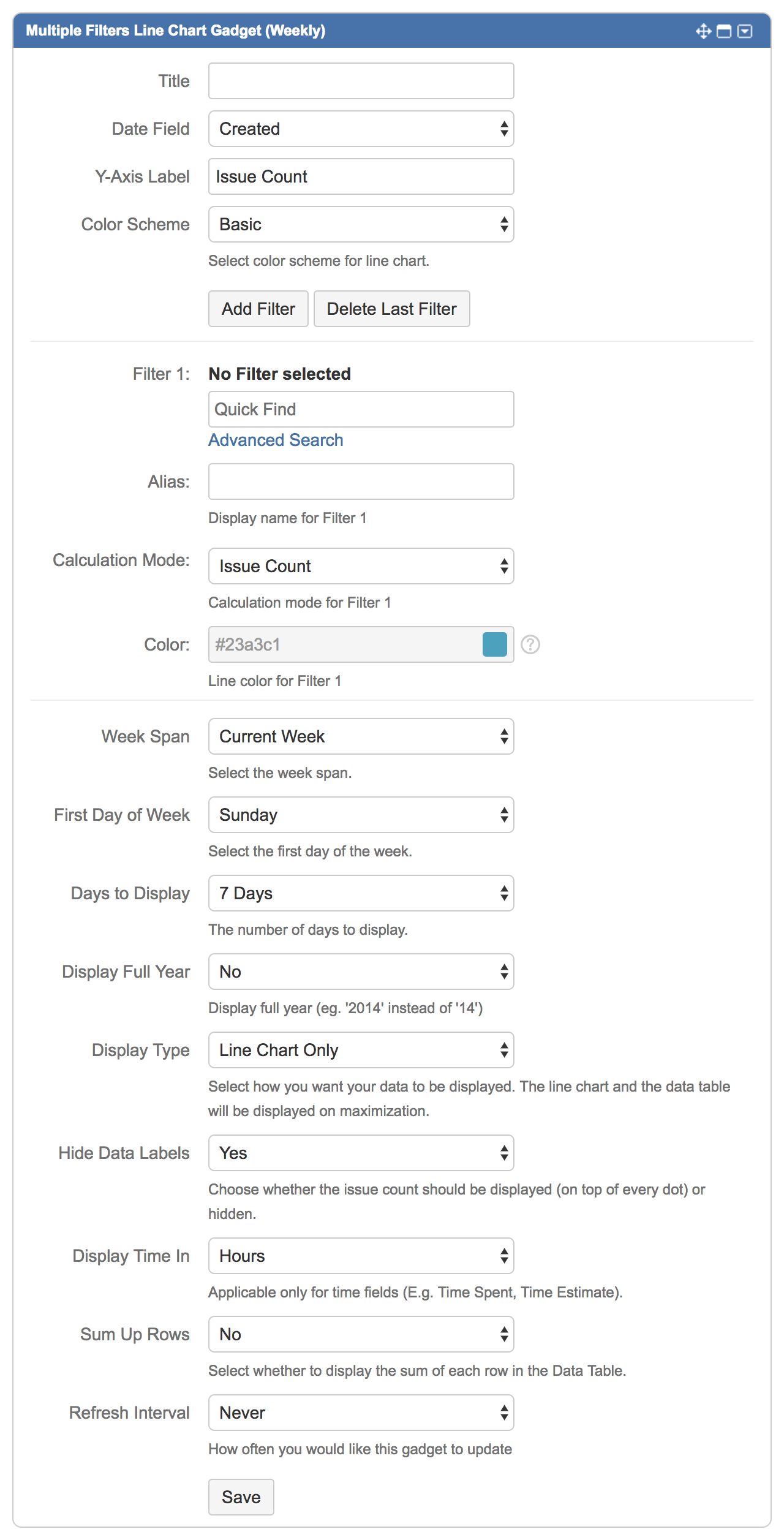Click into the Title text field

click(x=361, y=81)
